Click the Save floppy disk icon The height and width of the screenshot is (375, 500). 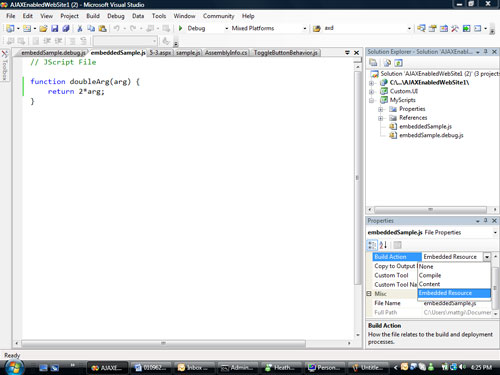click(55, 28)
